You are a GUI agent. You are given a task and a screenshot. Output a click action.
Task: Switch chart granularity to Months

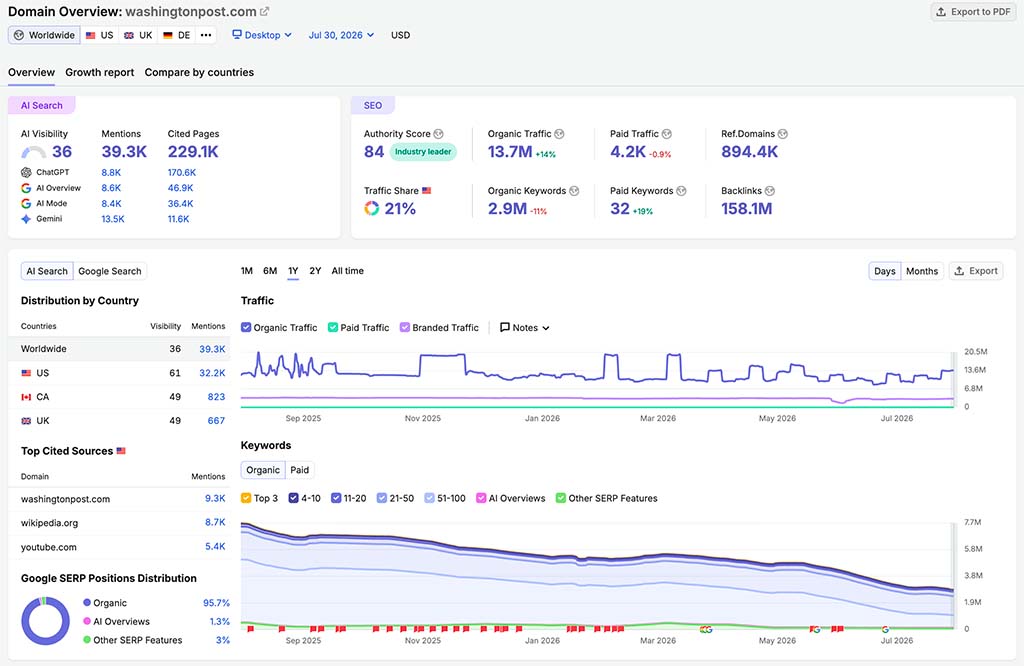(922, 271)
